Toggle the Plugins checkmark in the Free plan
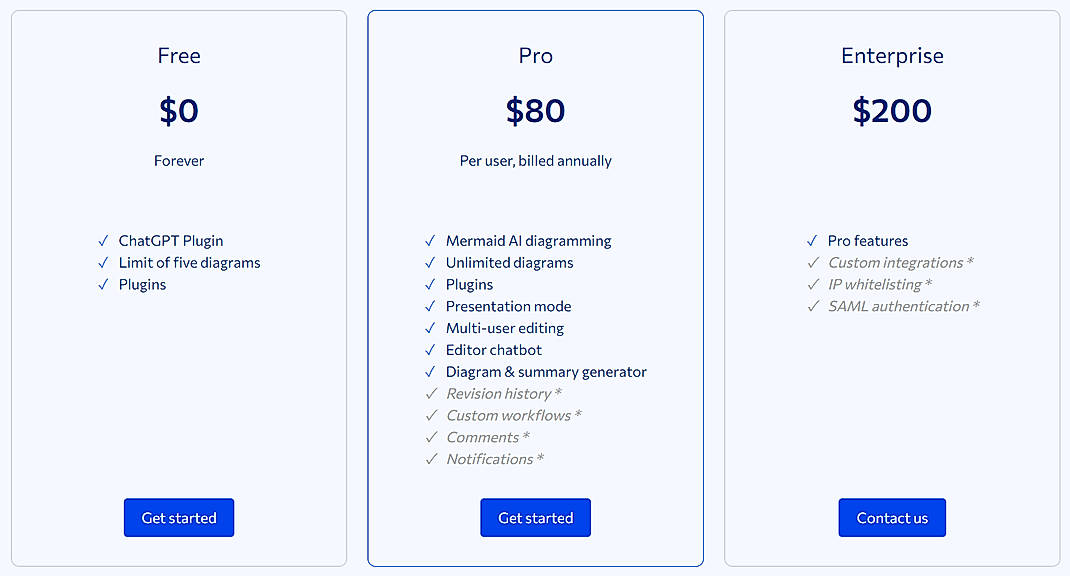This screenshot has height=576, width=1070. [x=103, y=284]
